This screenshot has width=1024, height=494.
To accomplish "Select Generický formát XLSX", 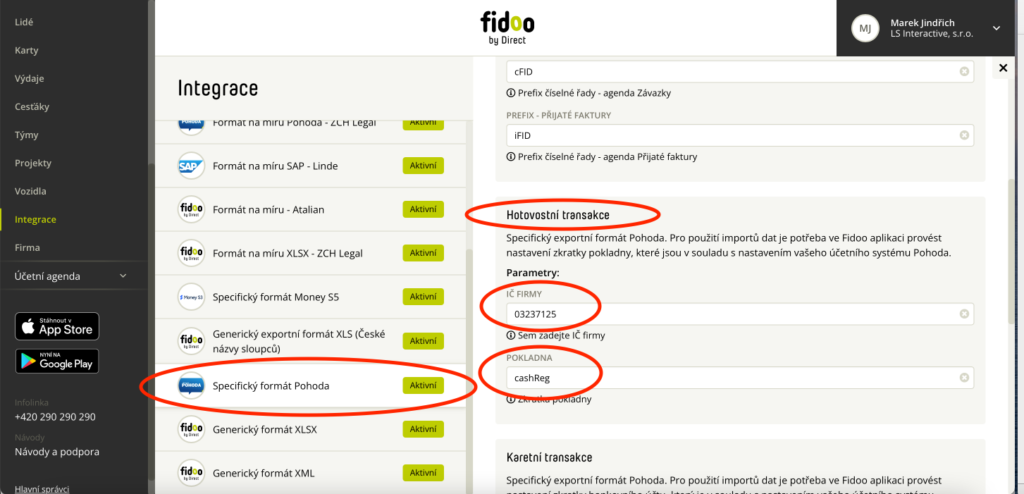I will (x=310, y=429).
